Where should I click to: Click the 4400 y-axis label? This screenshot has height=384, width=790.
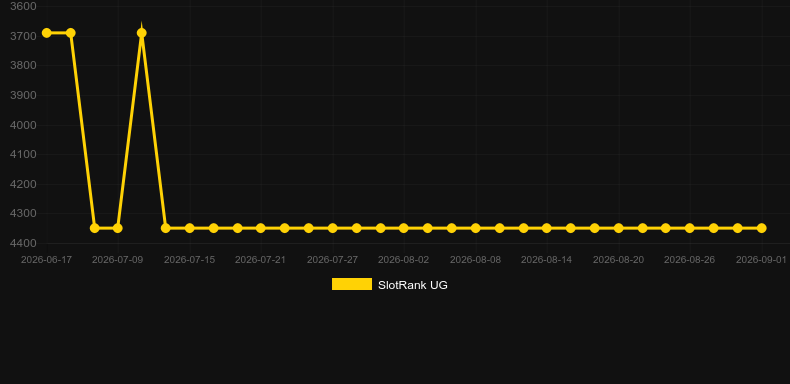coord(23,243)
